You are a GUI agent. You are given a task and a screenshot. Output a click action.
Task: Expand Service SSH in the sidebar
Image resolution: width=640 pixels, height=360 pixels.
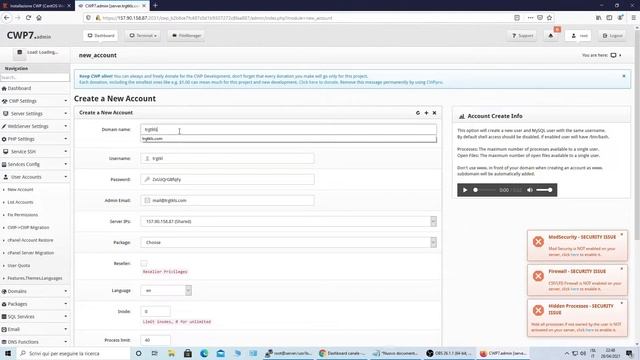(x=35, y=151)
